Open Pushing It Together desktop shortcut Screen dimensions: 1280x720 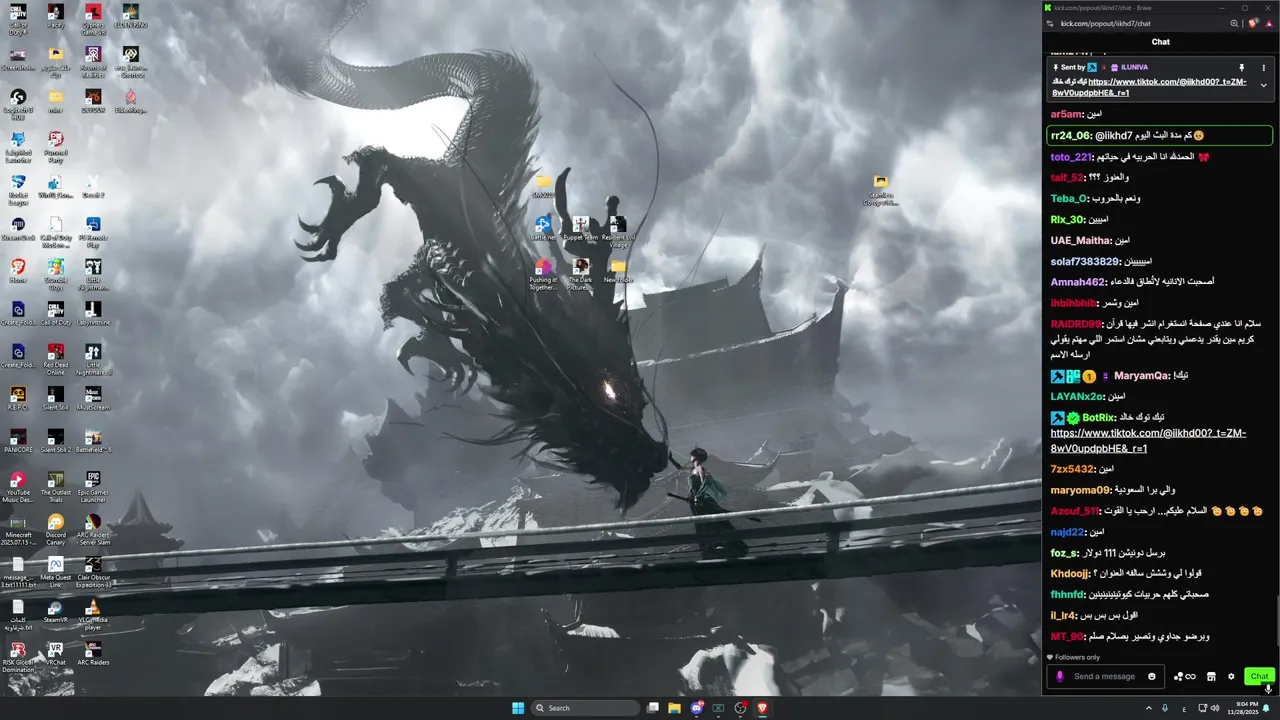click(543, 274)
